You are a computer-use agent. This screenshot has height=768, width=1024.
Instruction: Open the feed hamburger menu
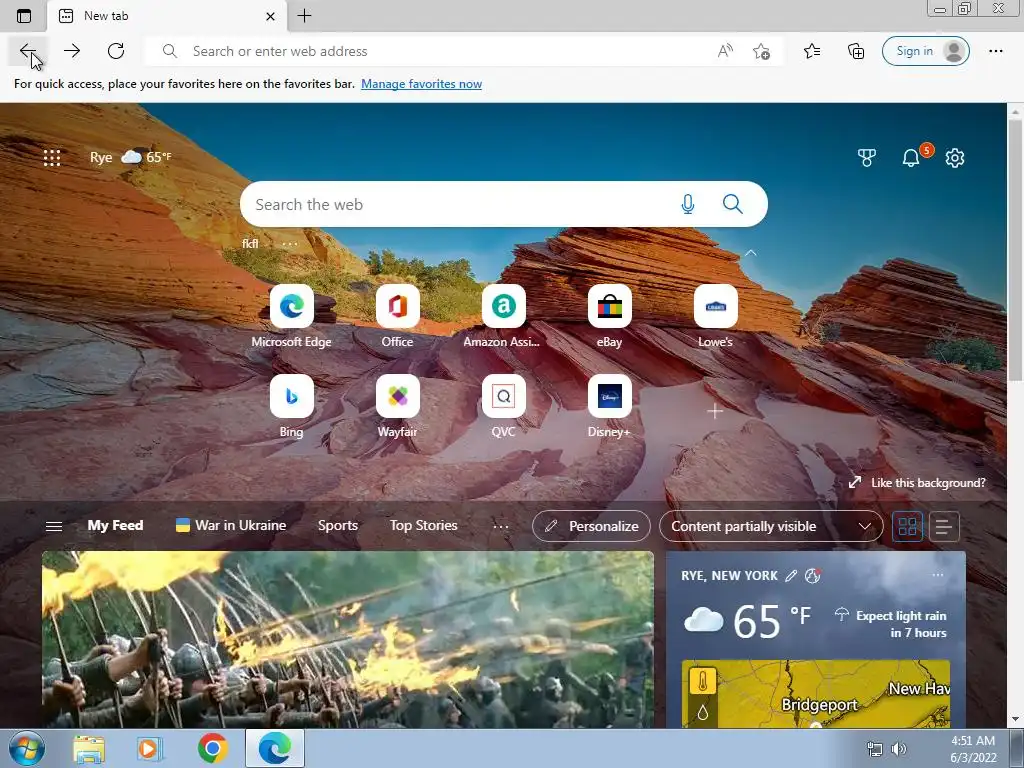[54, 526]
